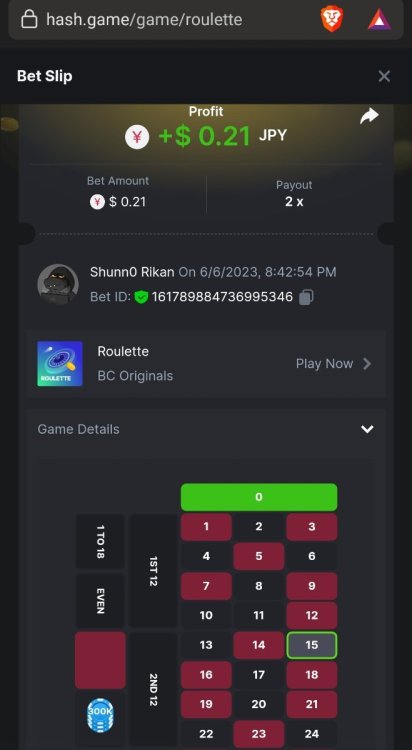Screen dimensions: 412x750
Task: Click the highlighted number 15 cell
Action: click(x=312, y=645)
